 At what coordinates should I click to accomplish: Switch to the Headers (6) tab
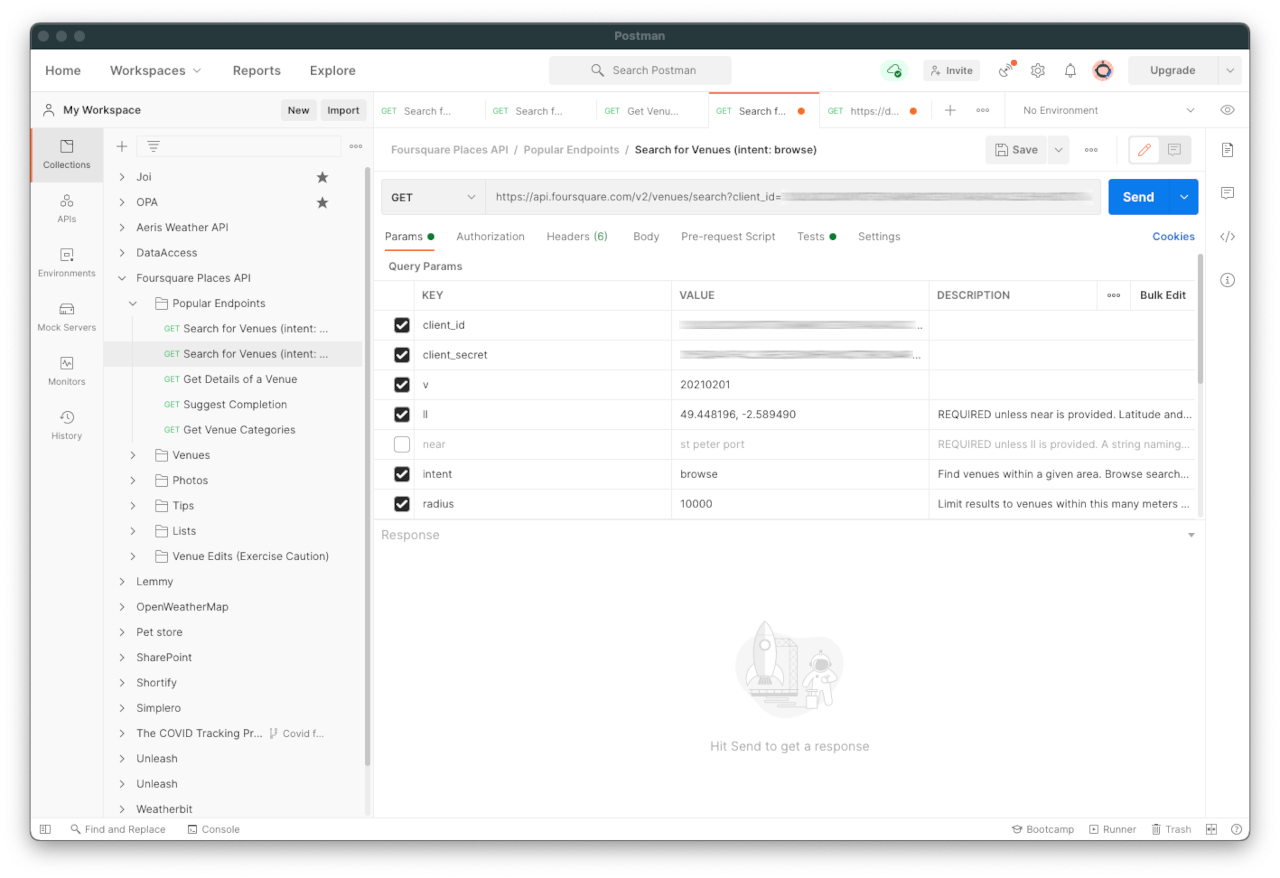tap(577, 237)
